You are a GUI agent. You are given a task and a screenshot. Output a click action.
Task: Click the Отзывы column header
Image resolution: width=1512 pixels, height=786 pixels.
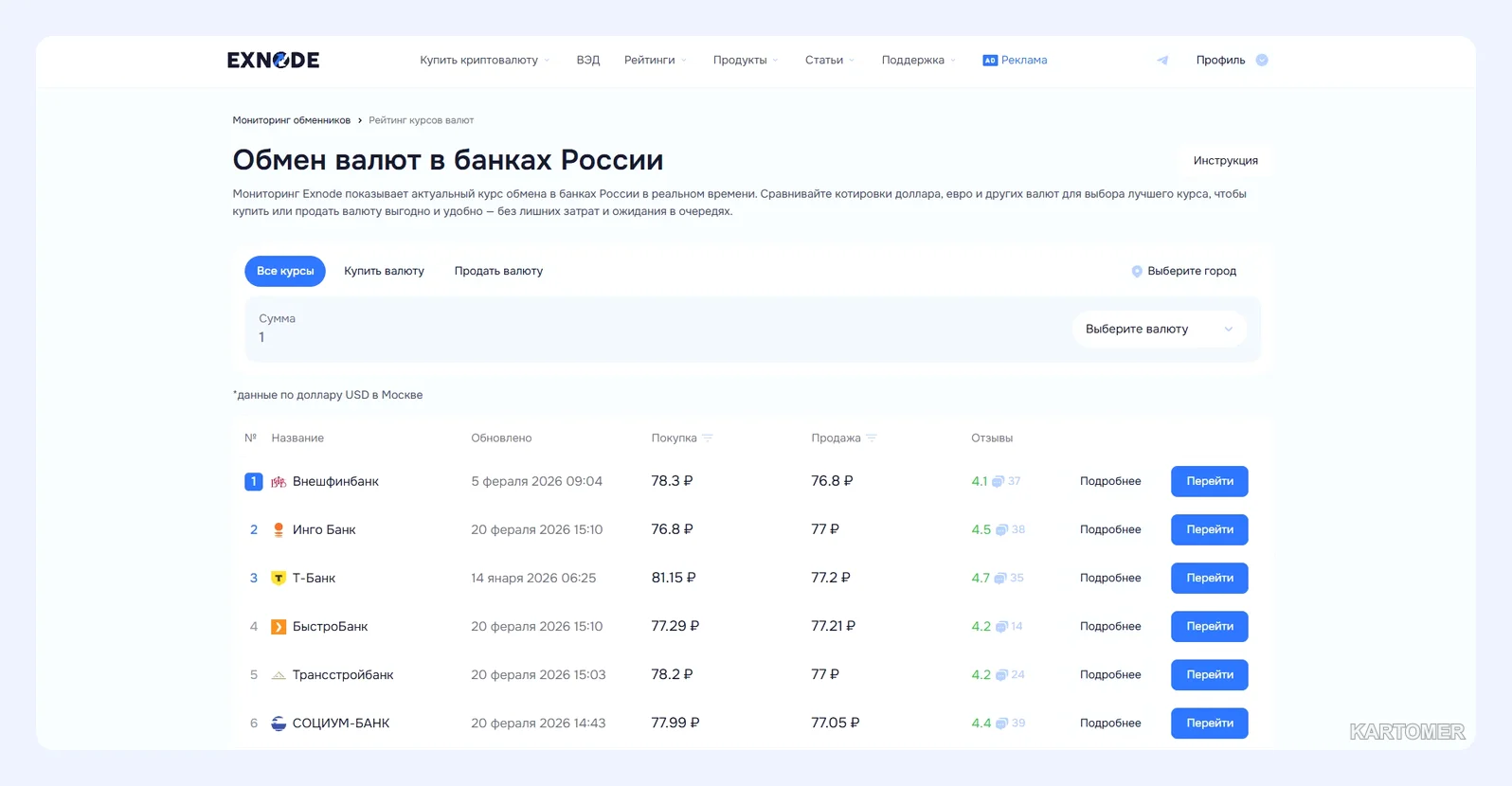(x=992, y=438)
